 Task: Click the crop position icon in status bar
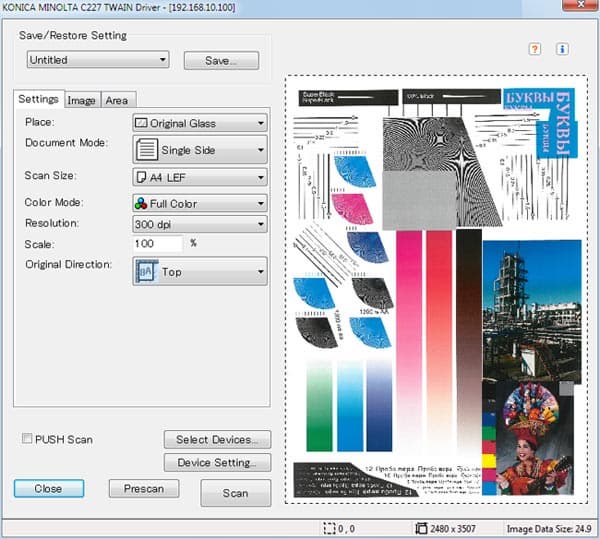329,529
